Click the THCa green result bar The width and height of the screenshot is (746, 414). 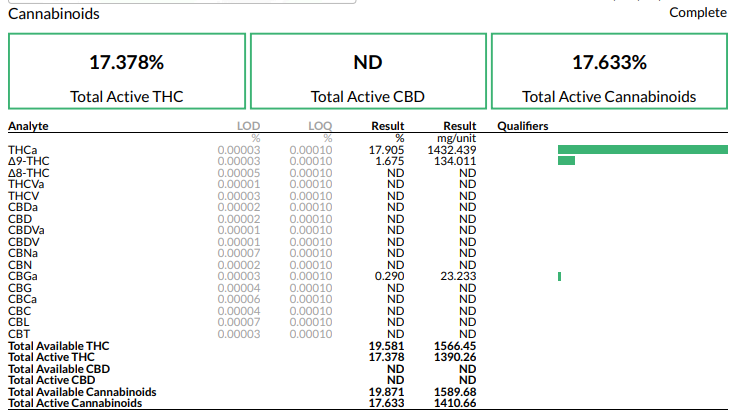click(x=642, y=150)
